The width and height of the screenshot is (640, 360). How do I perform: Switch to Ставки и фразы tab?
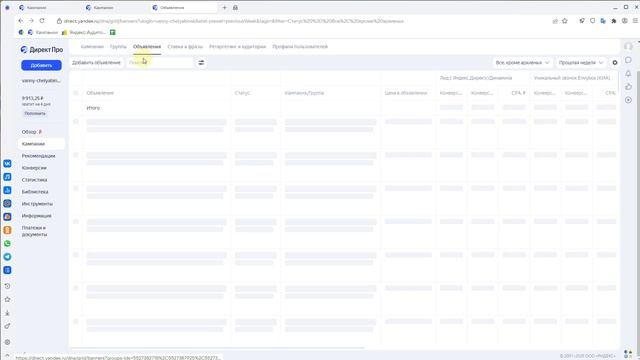[185, 47]
